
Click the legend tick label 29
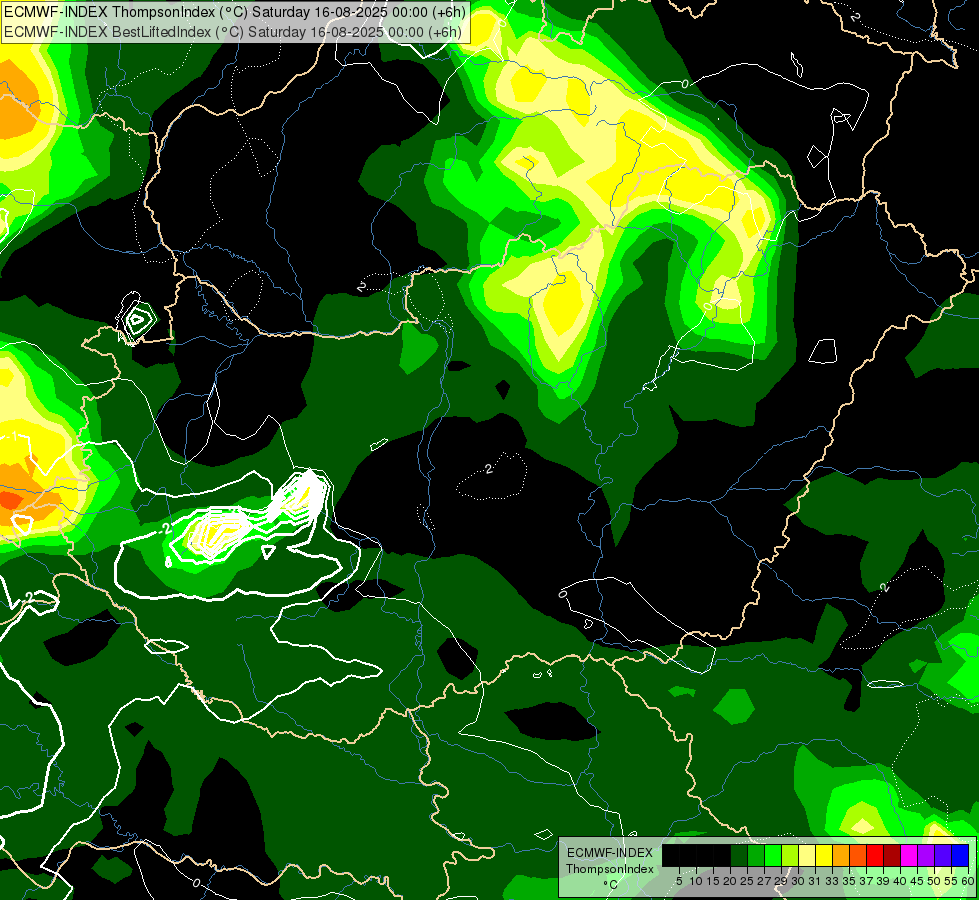pyautogui.click(x=780, y=881)
